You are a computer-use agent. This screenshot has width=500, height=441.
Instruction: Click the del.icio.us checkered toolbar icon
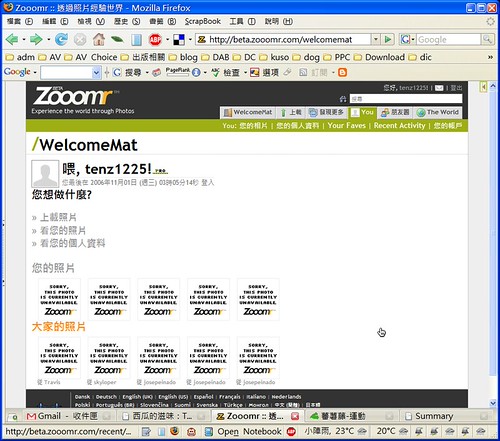[x=179, y=40]
